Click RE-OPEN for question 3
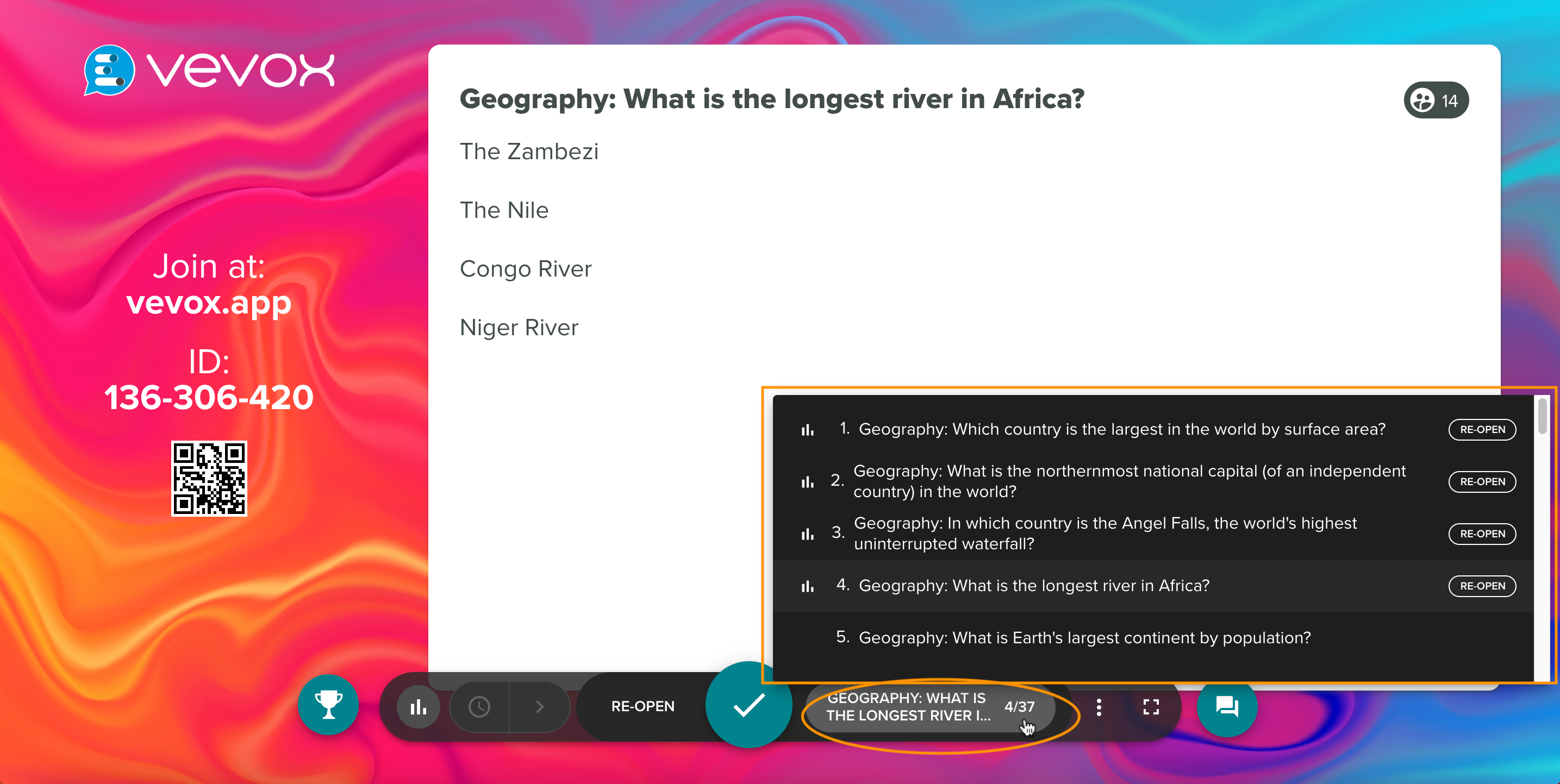This screenshot has width=1560, height=784. [x=1484, y=533]
